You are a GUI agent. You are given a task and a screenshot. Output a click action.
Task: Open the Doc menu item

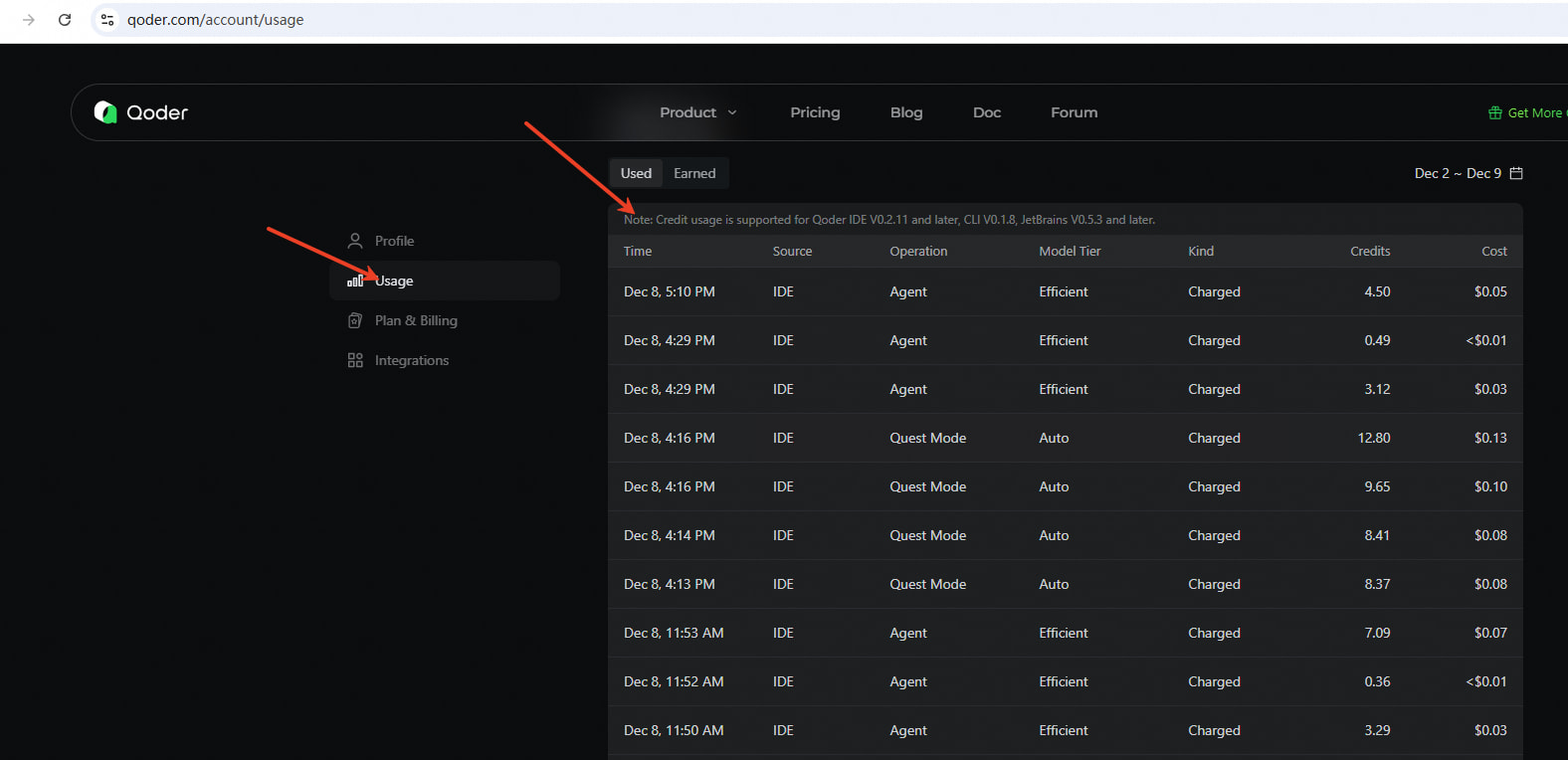pos(987,112)
